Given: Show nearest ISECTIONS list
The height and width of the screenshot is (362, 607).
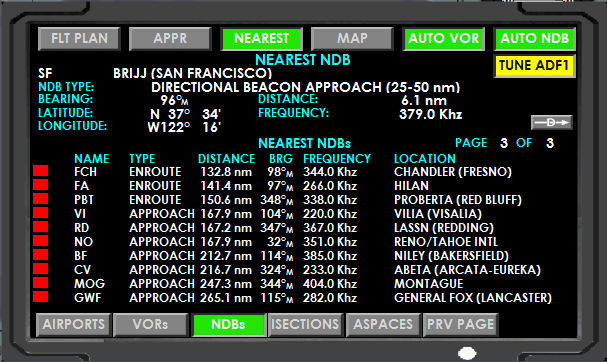Looking at the screenshot, I should (305, 324).
